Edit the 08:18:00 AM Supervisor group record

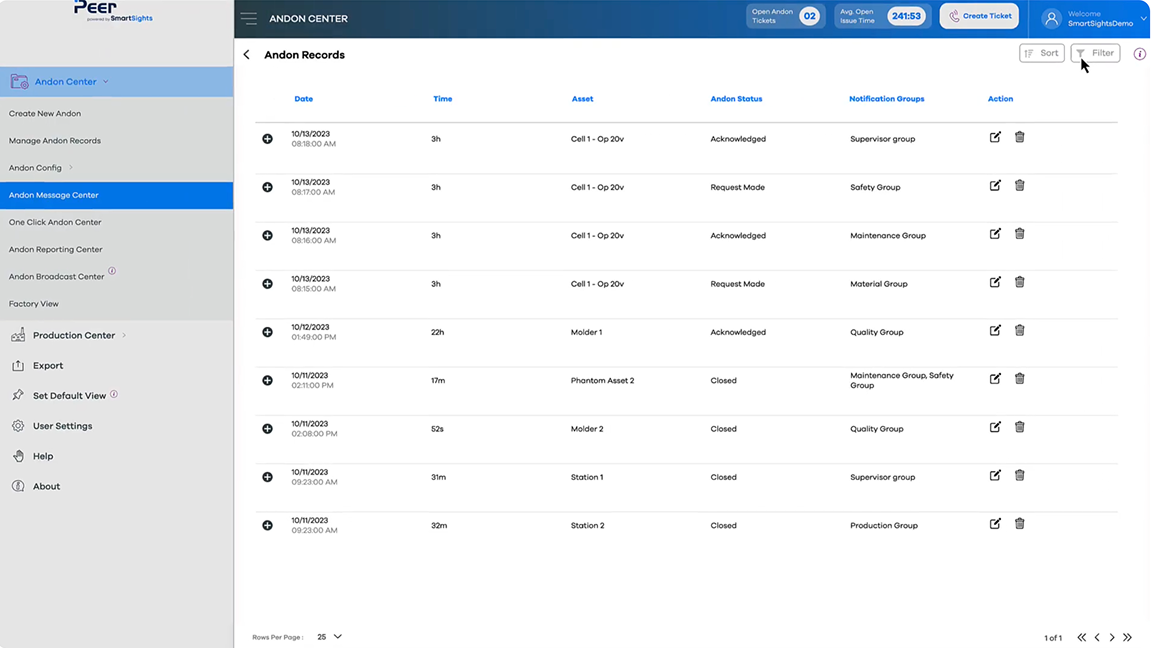click(995, 137)
